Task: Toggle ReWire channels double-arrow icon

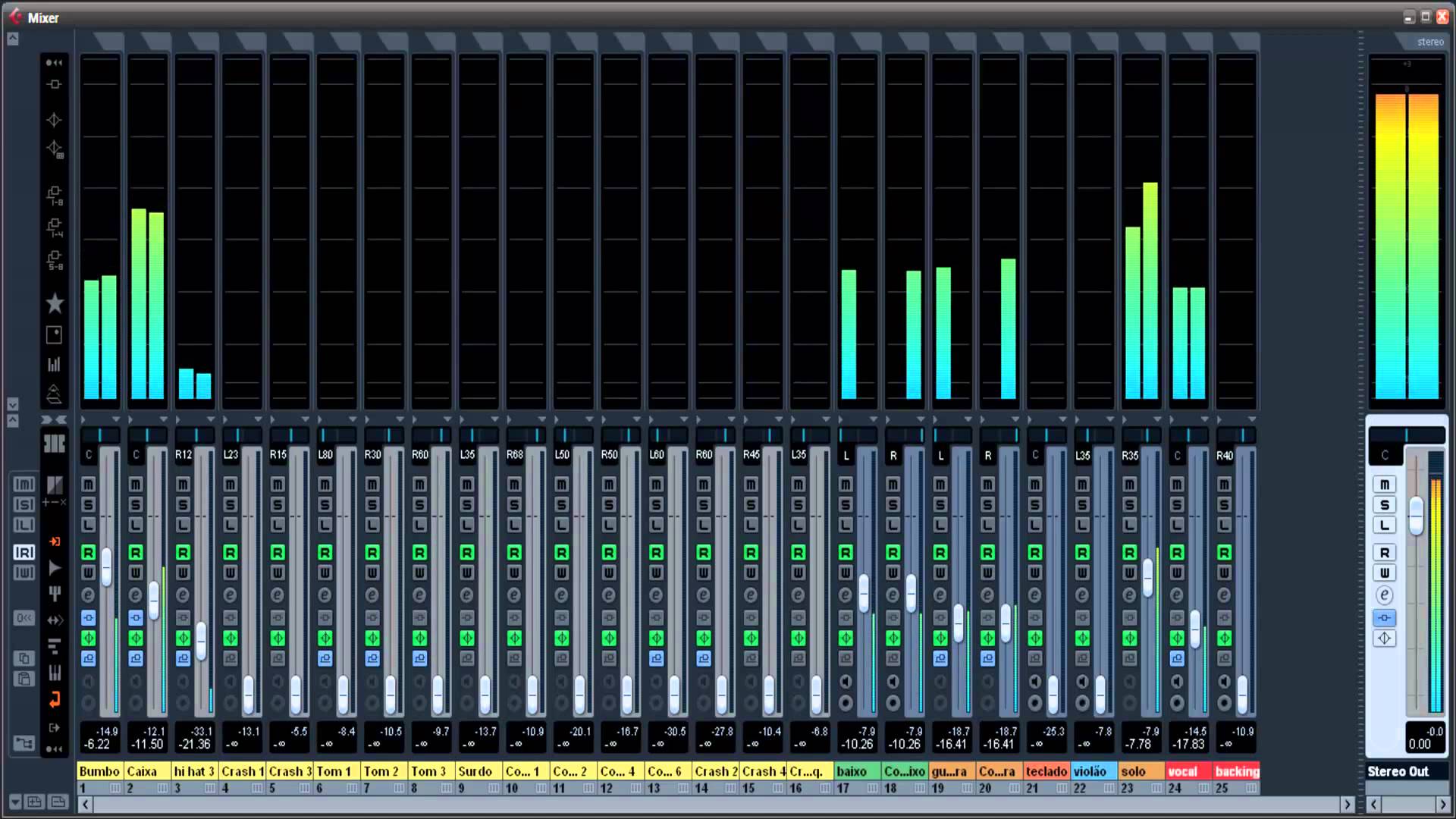Action: tap(55, 620)
